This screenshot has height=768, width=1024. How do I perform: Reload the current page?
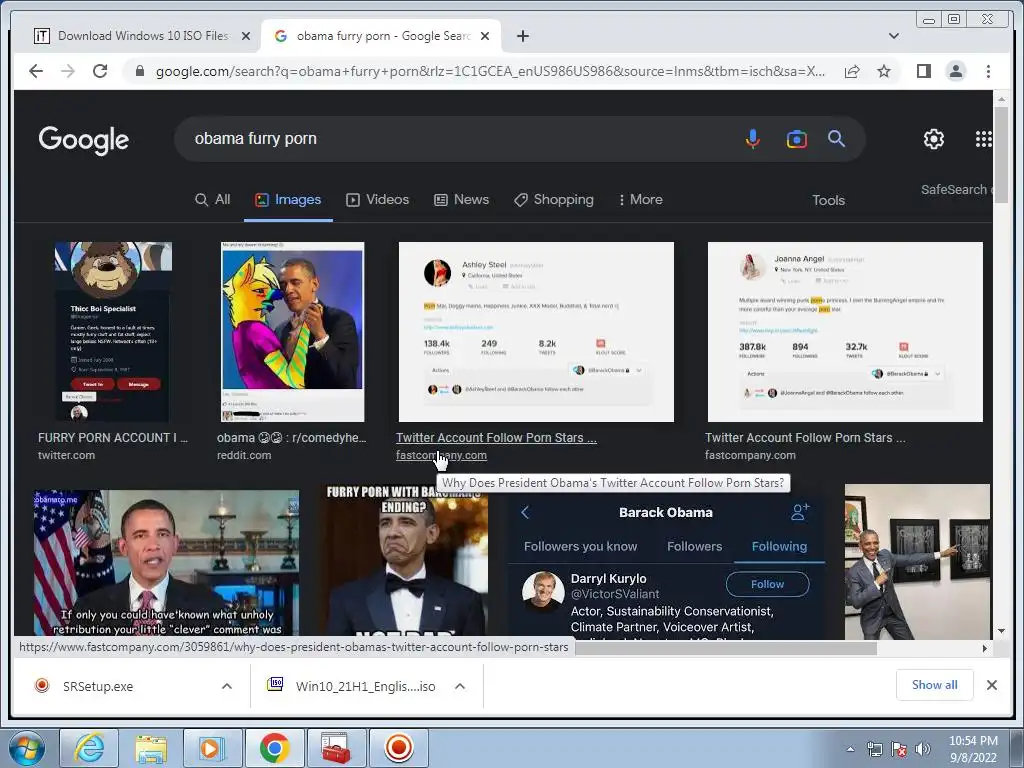[100, 71]
